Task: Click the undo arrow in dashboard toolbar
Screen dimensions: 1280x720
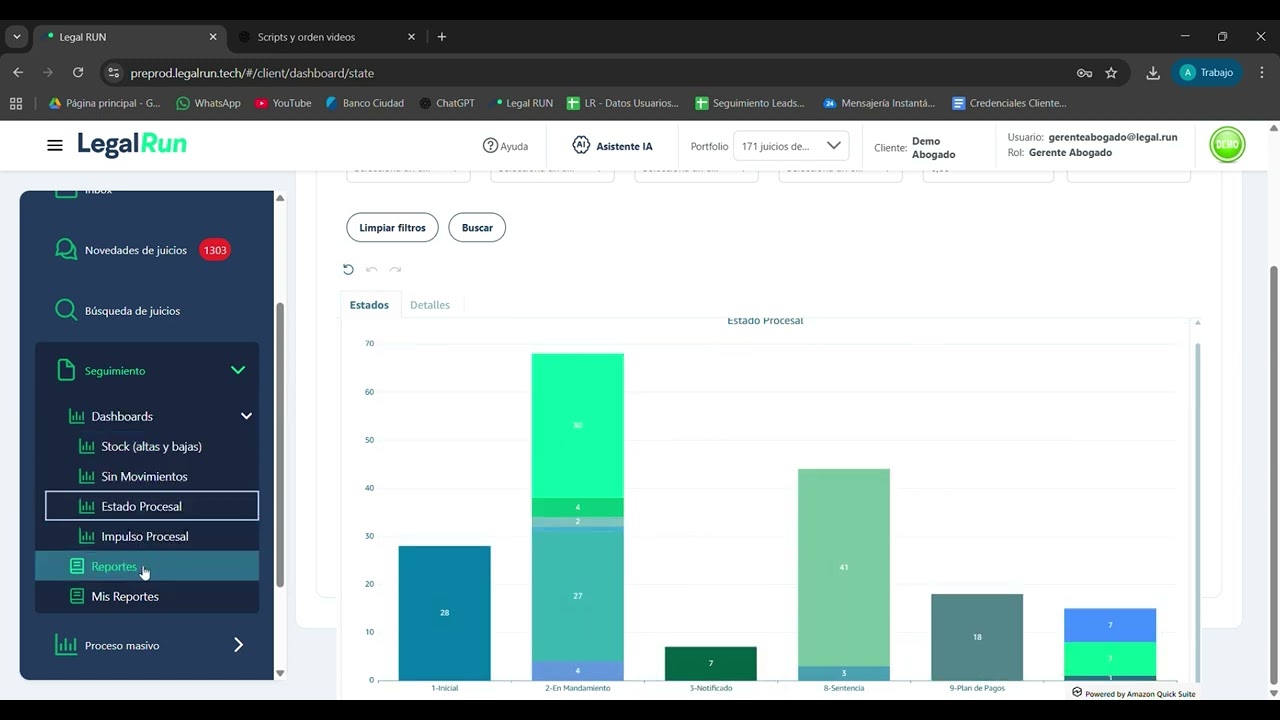Action: [372, 269]
